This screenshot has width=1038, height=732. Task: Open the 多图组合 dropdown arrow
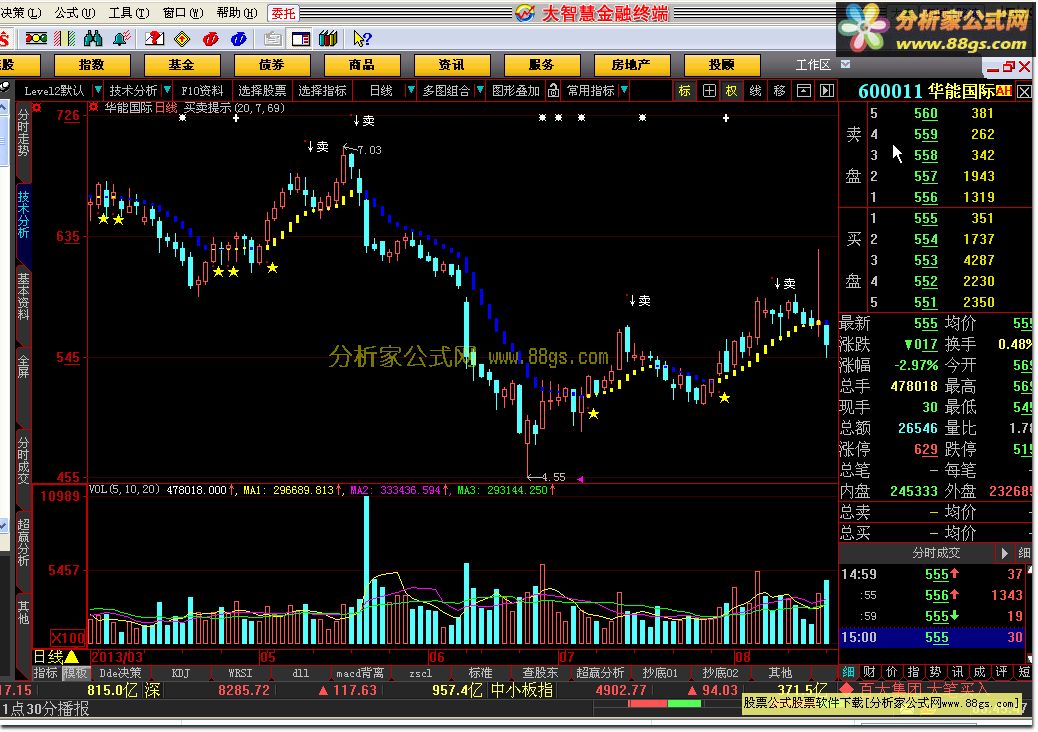(x=479, y=89)
